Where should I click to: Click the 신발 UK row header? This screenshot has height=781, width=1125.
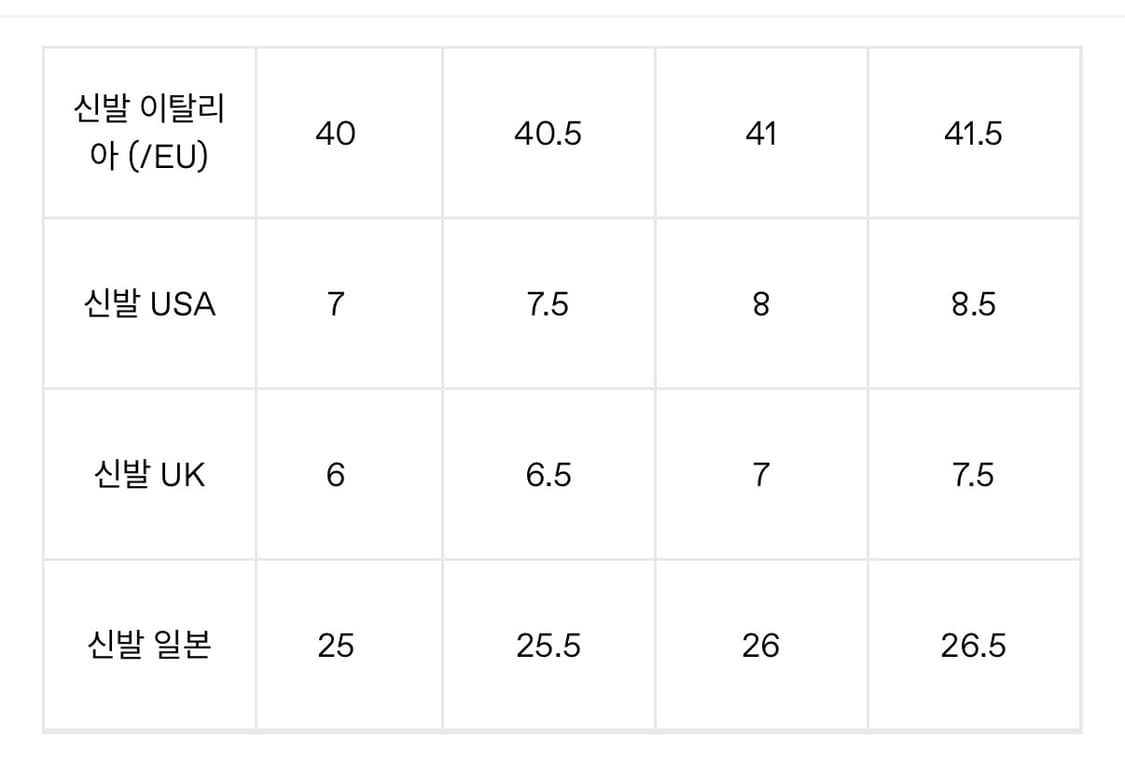[149, 475]
